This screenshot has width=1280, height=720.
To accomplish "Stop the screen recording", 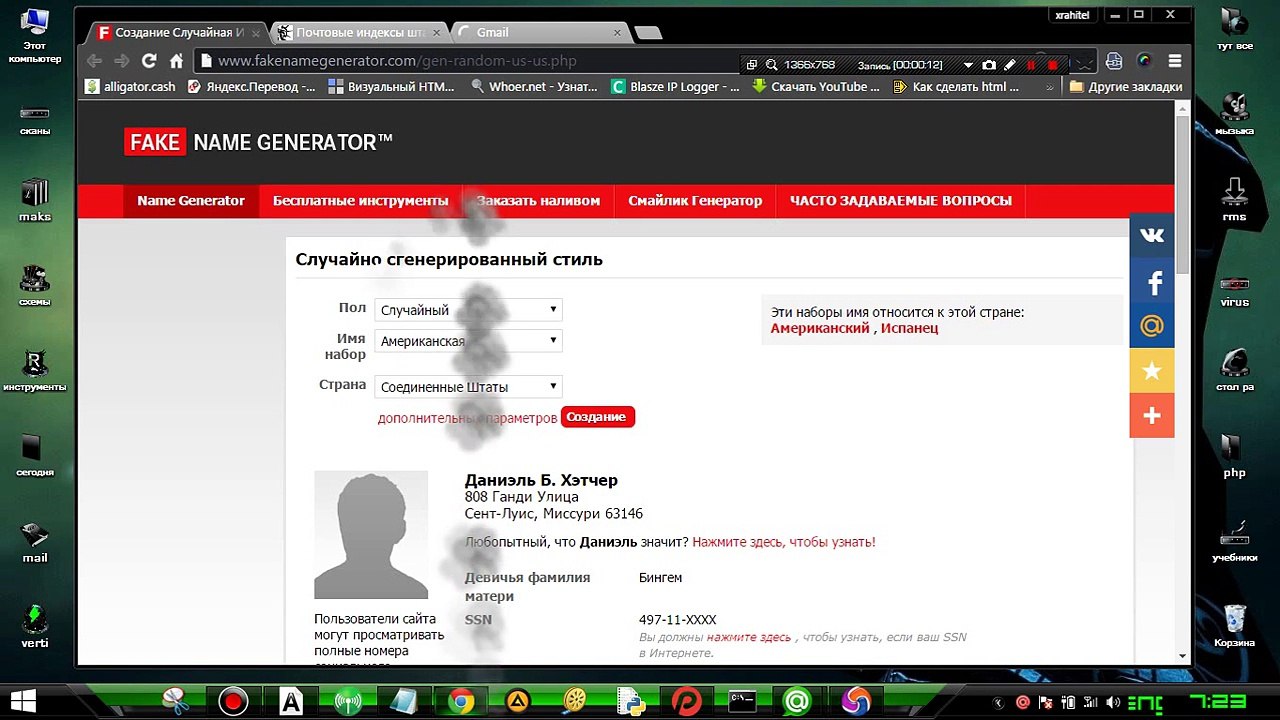I will [1052, 64].
